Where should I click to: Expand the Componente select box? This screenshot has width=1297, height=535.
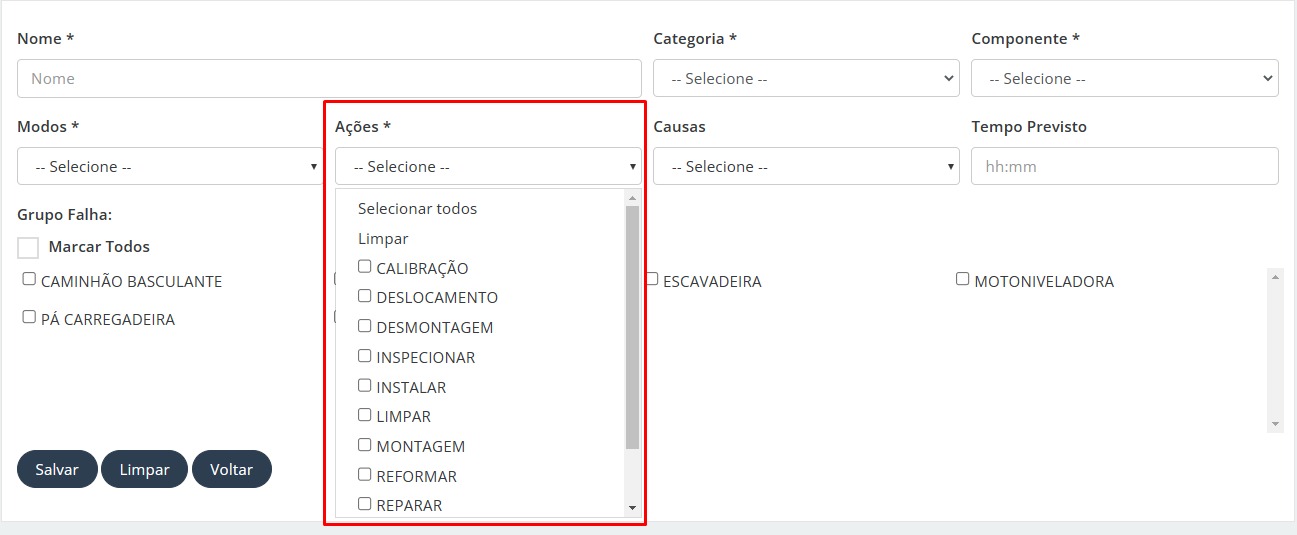(1124, 78)
